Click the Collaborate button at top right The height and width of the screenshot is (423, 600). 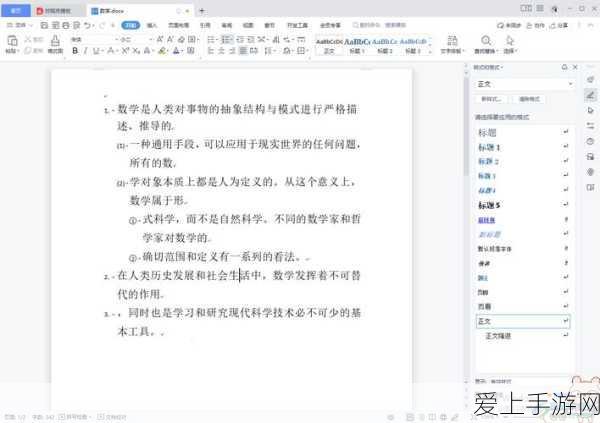pyautogui.click(x=535, y=25)
